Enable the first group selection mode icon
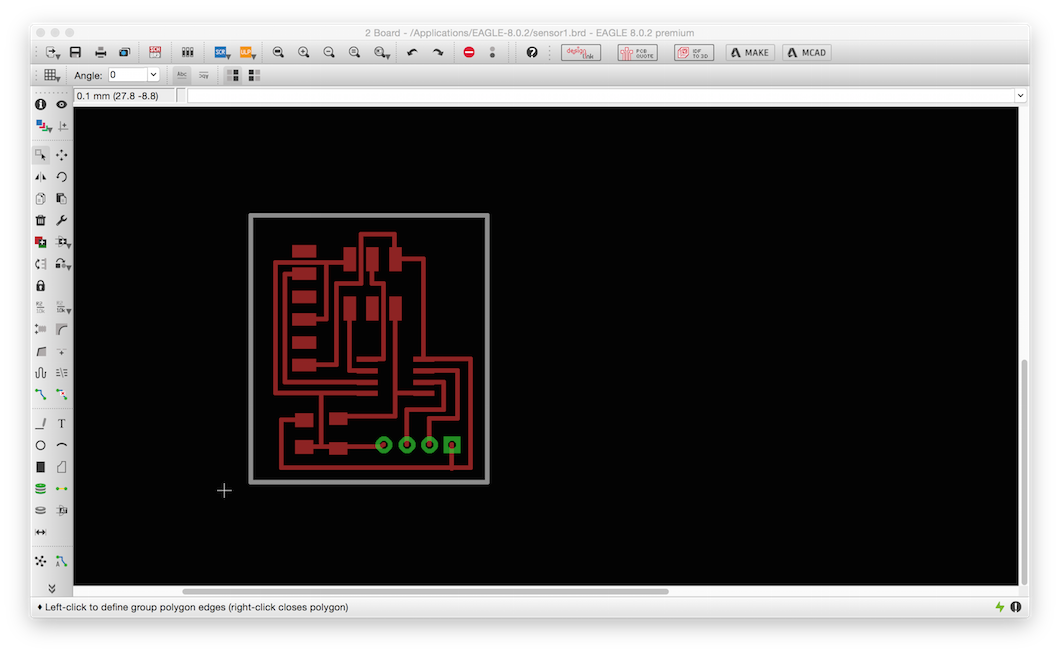 tap(233, 75)
